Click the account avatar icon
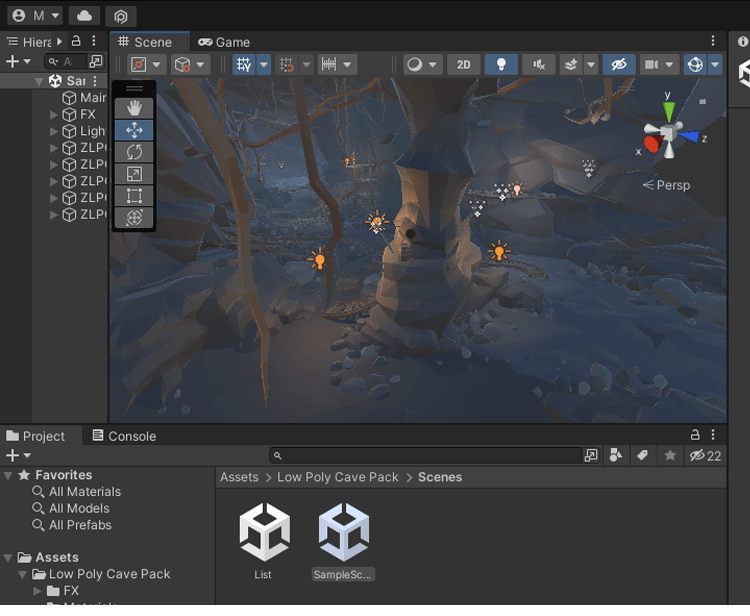750x616 pixels. click(19, 16)
